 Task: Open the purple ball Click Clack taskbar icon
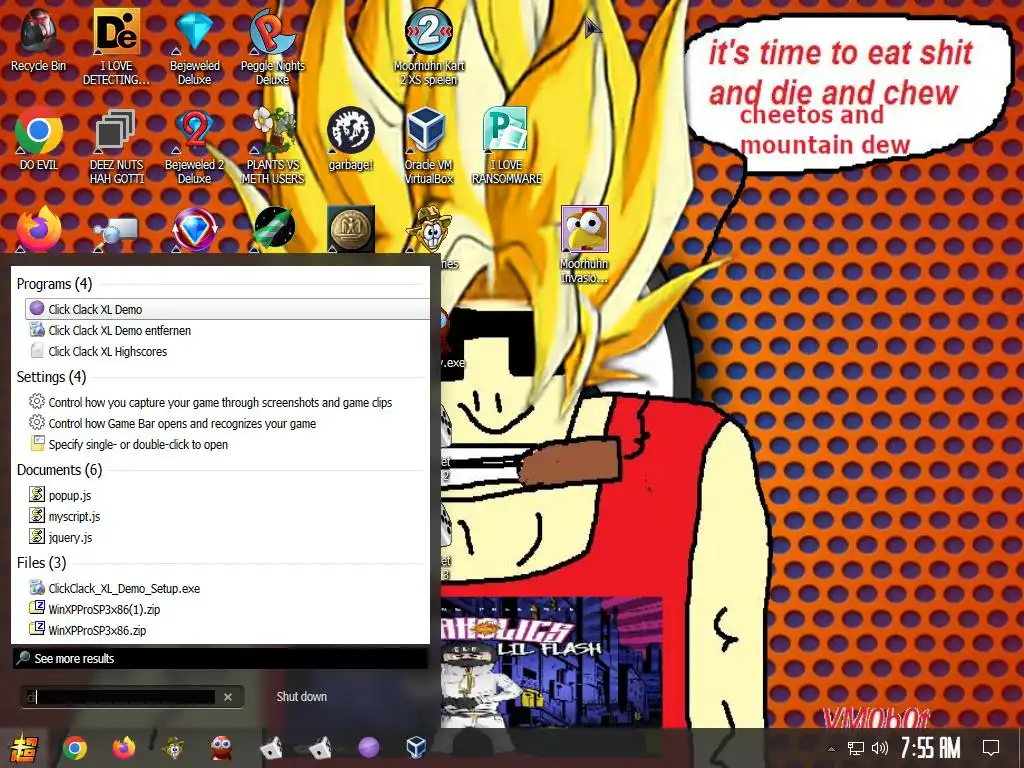[368, 747]
